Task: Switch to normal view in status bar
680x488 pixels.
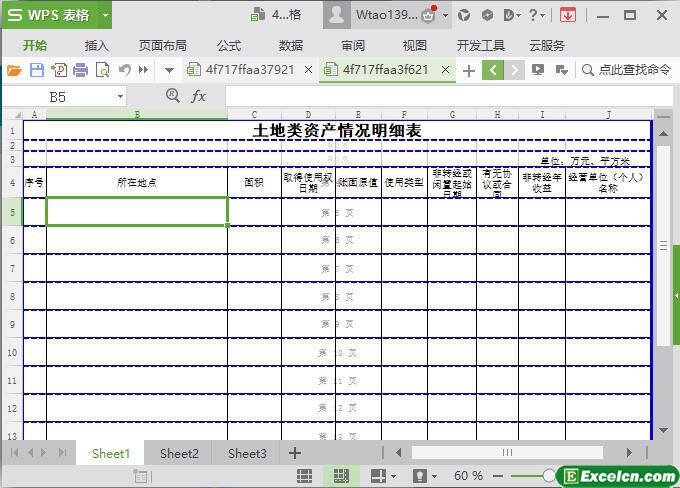Action: (304, 476)
